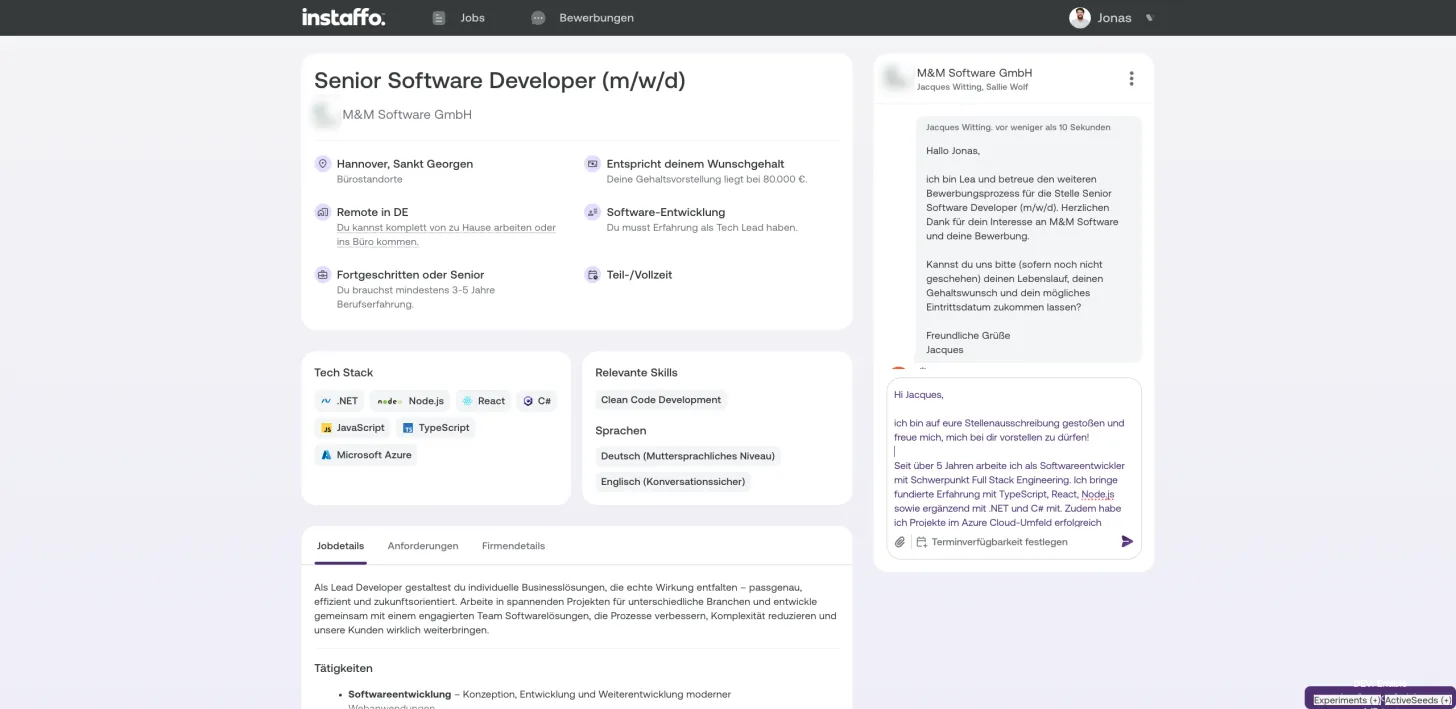The image size is (1456, 709).
Task: Click the TypeScript tech stack chip
Action: [435, 428]
